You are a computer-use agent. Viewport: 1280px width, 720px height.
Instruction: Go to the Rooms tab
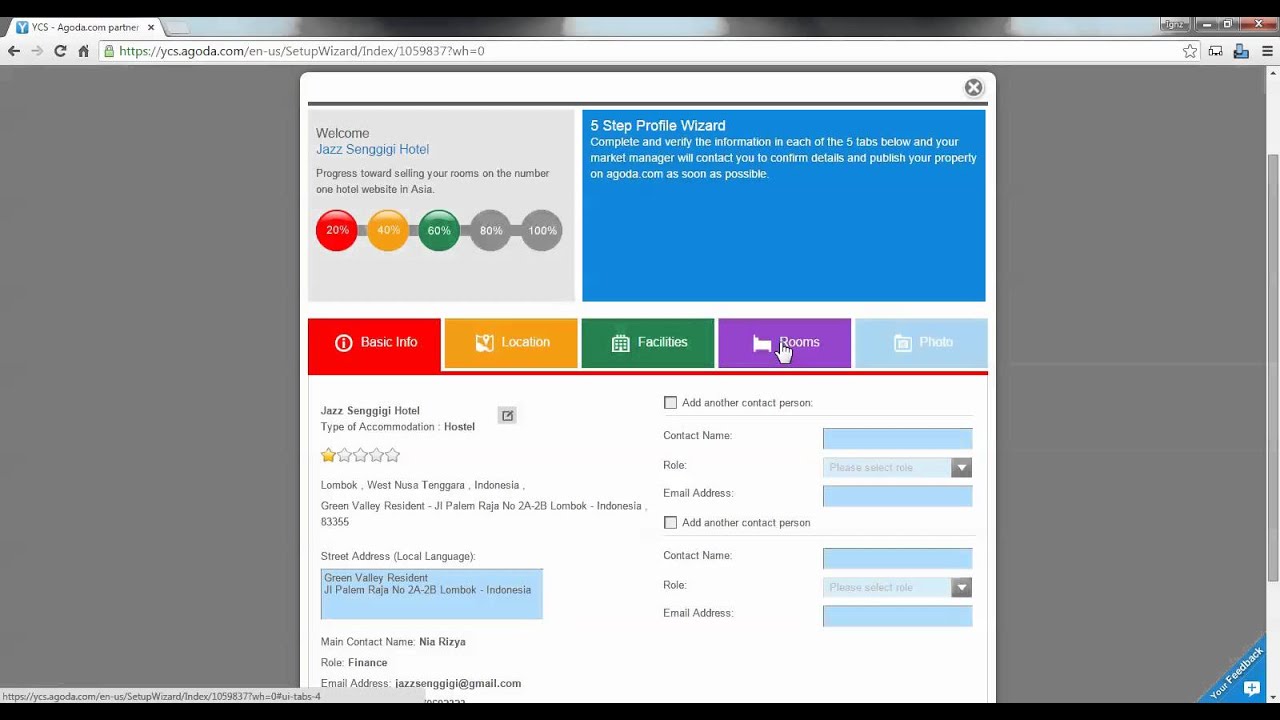(x=785, y=343)
